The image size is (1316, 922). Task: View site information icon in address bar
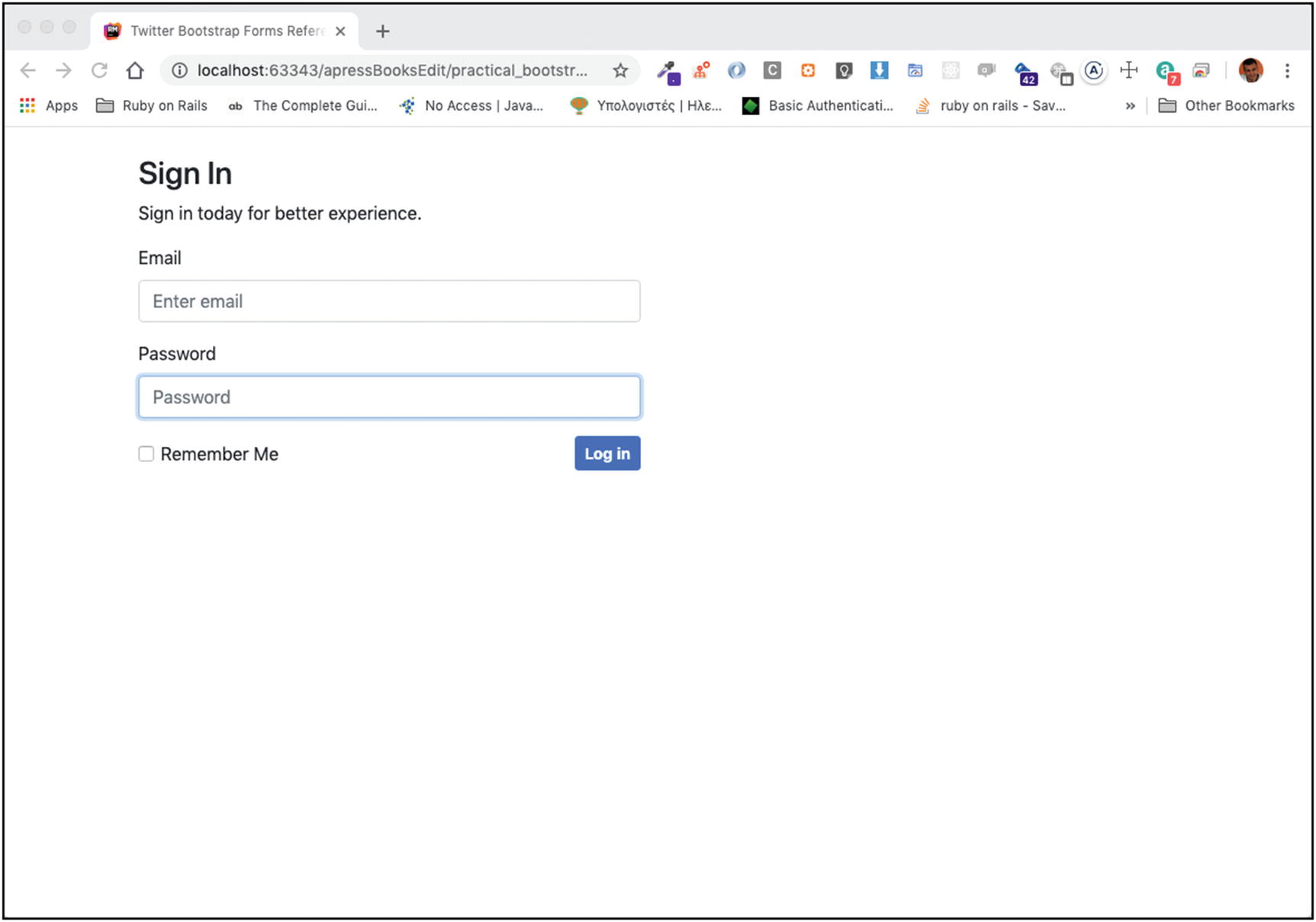pos(179,71)
